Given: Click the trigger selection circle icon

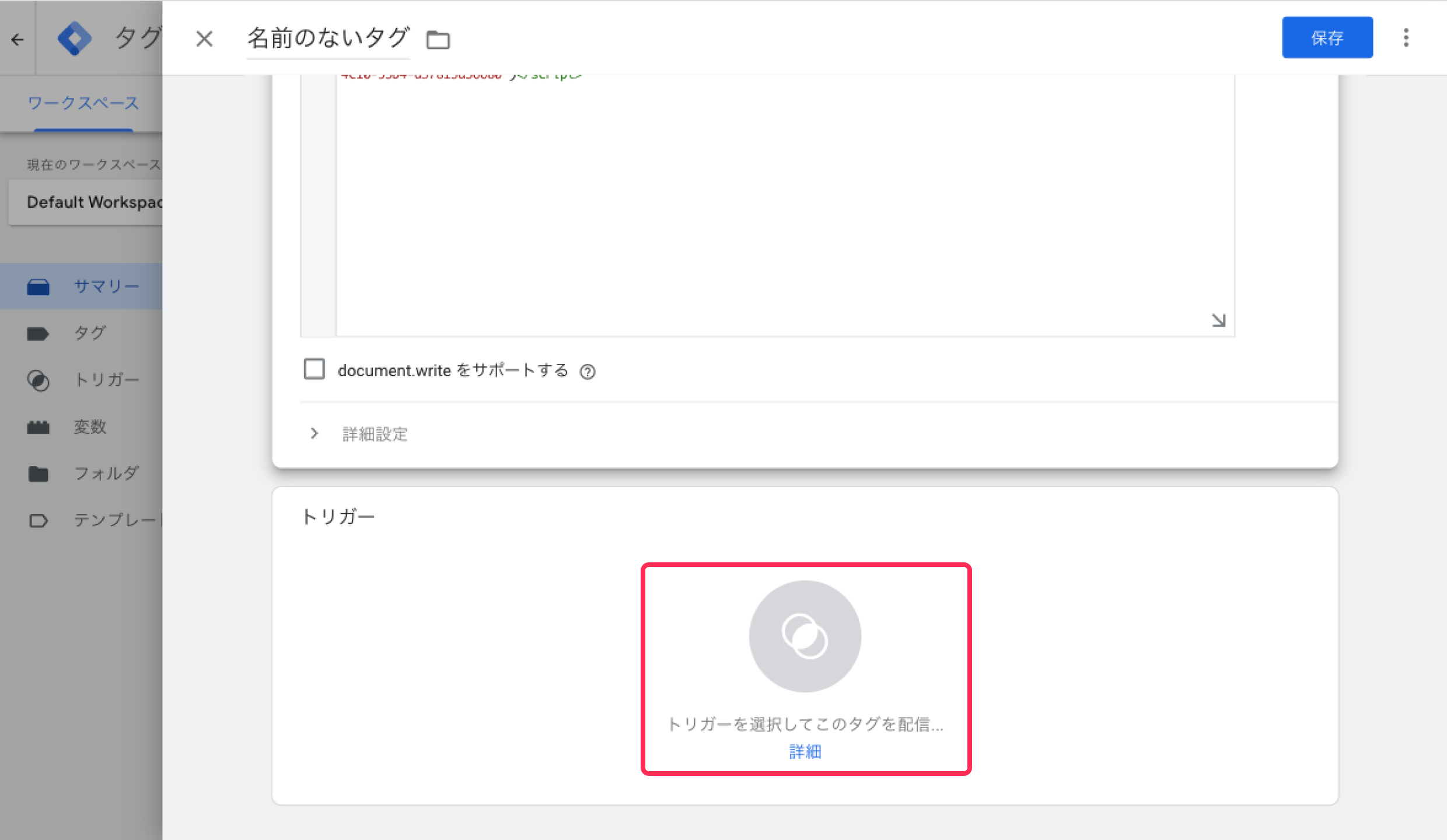Looking at the screenshot, I should (805, 636).
